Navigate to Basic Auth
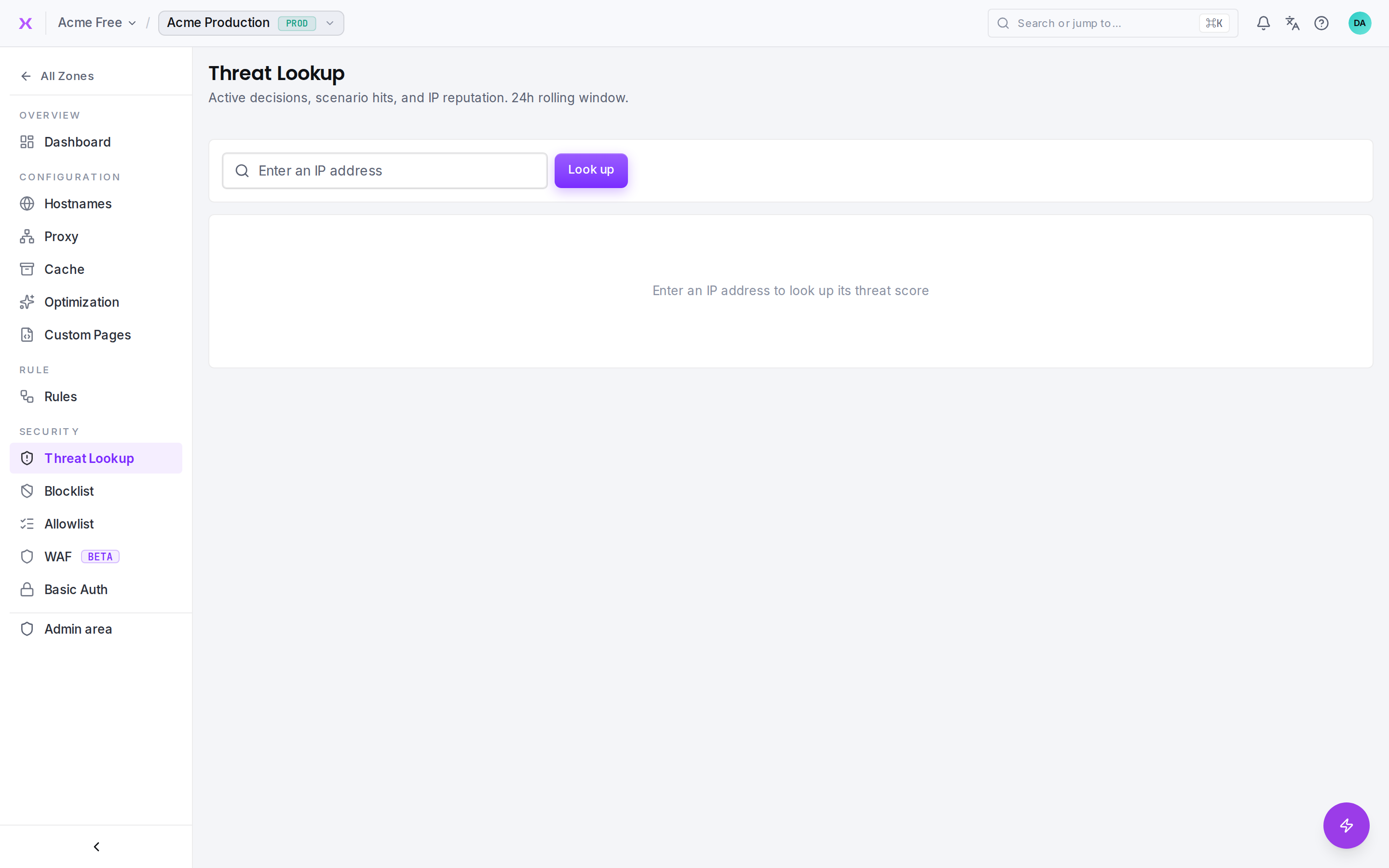Screen dimensions: 1389x868 coord(96,590)
